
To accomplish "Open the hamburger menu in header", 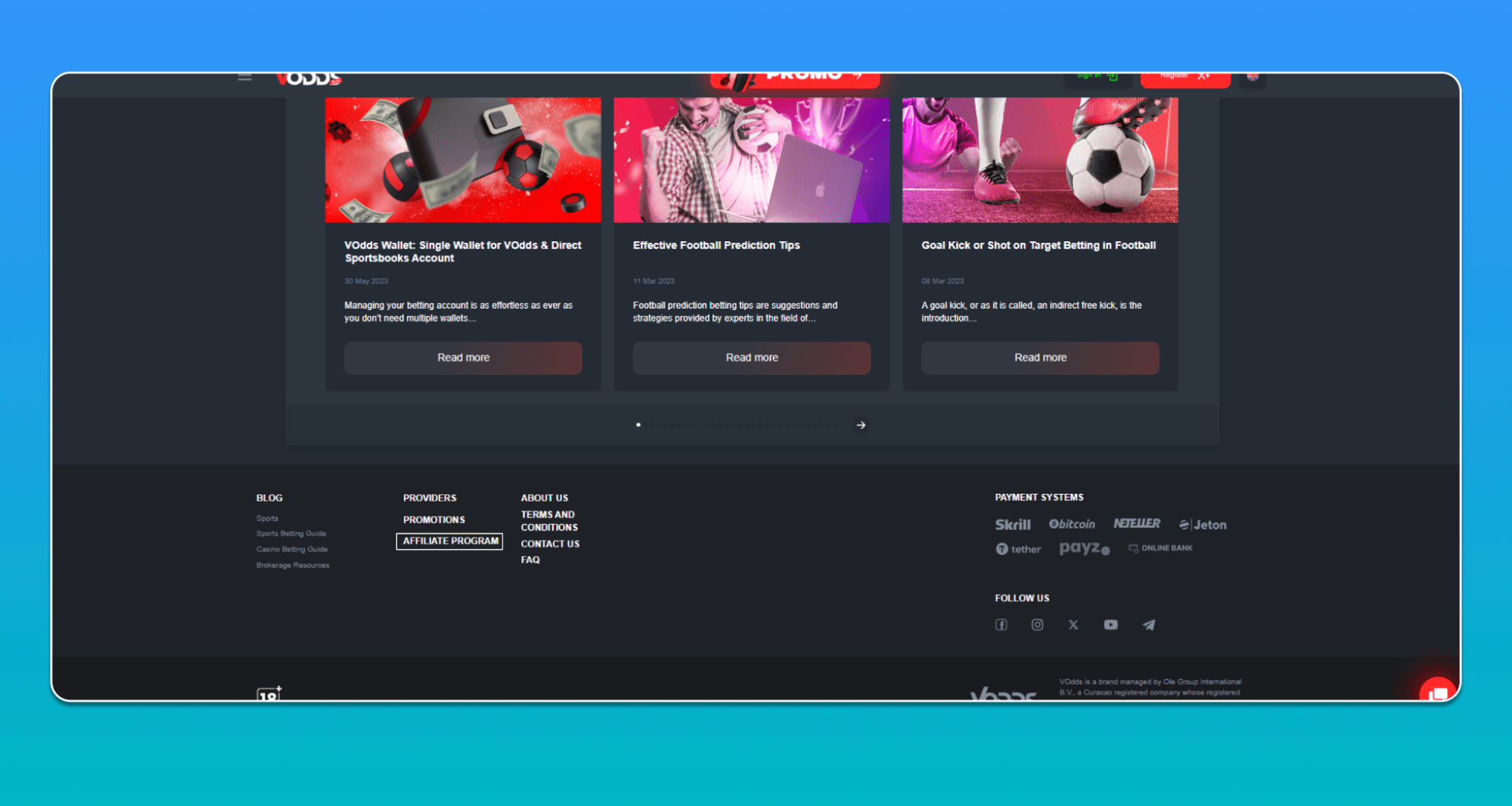I will coord(244,77).
